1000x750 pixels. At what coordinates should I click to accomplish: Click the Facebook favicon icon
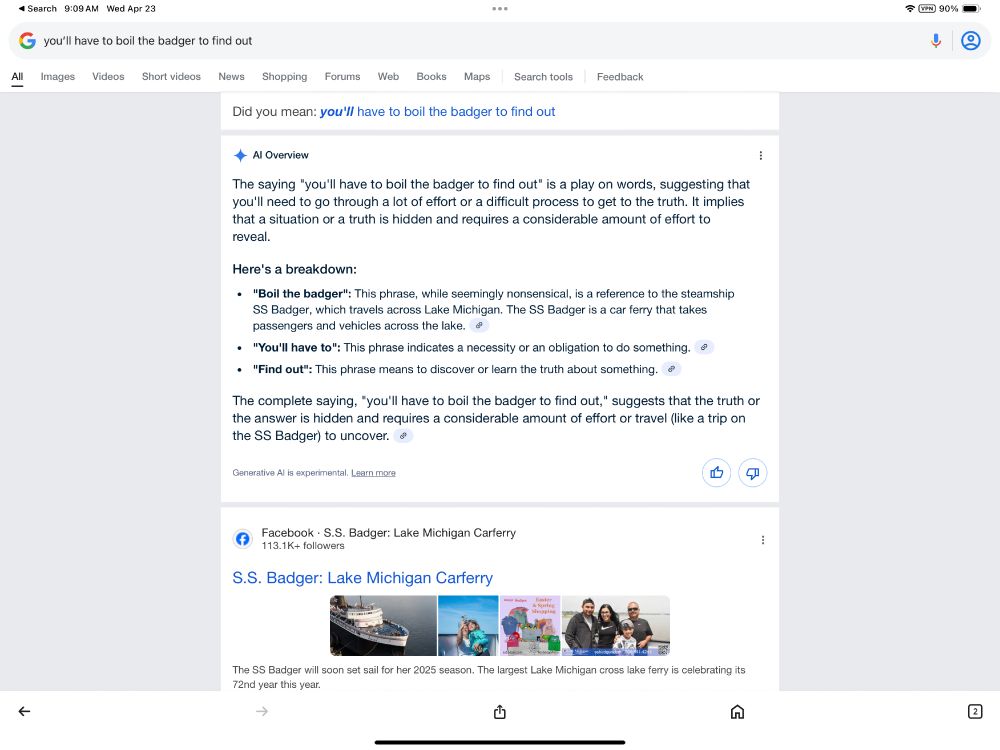(242, 539)
